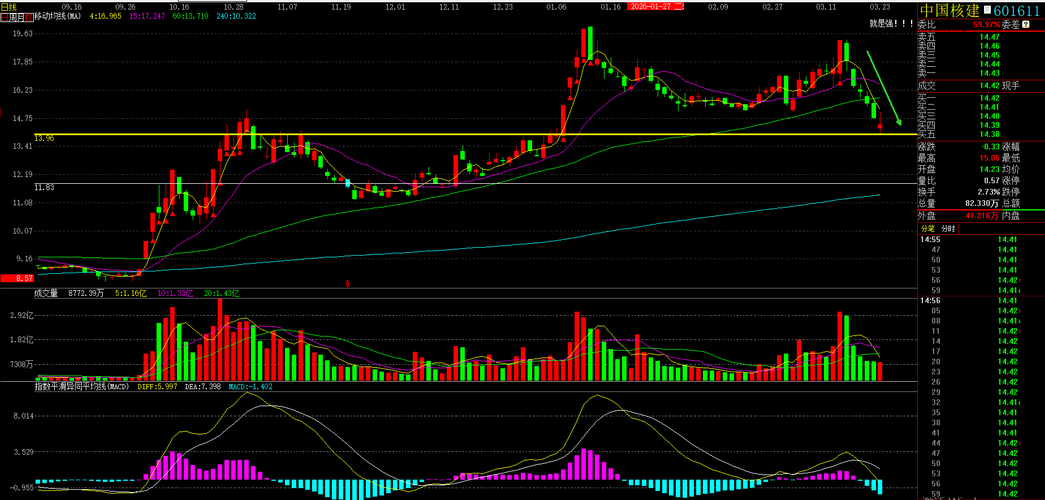Click the 03.23 date axis label
The height and width of the screenshot is (500, 1045).
(880, 7)
